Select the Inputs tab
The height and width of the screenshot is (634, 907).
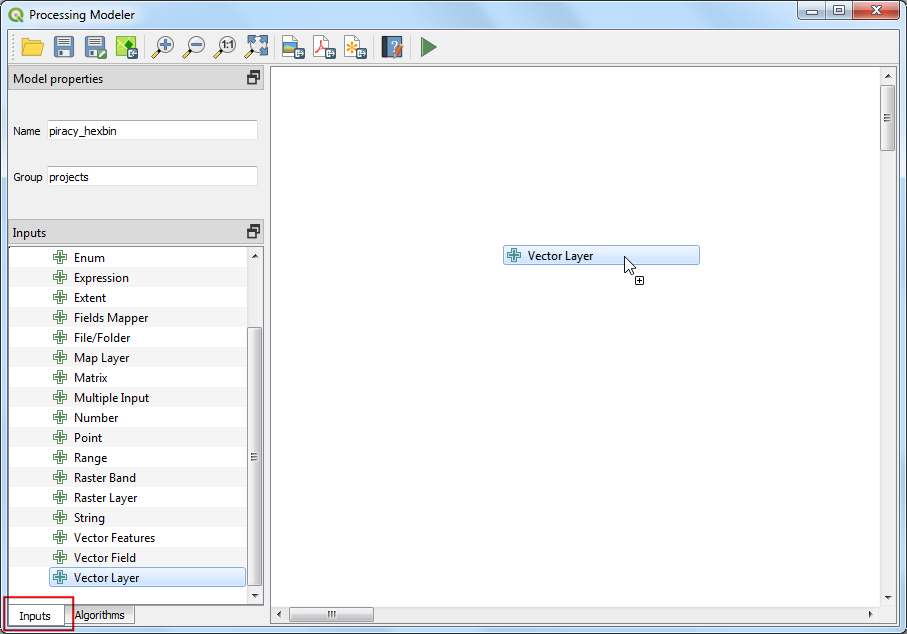coord(35,616)
